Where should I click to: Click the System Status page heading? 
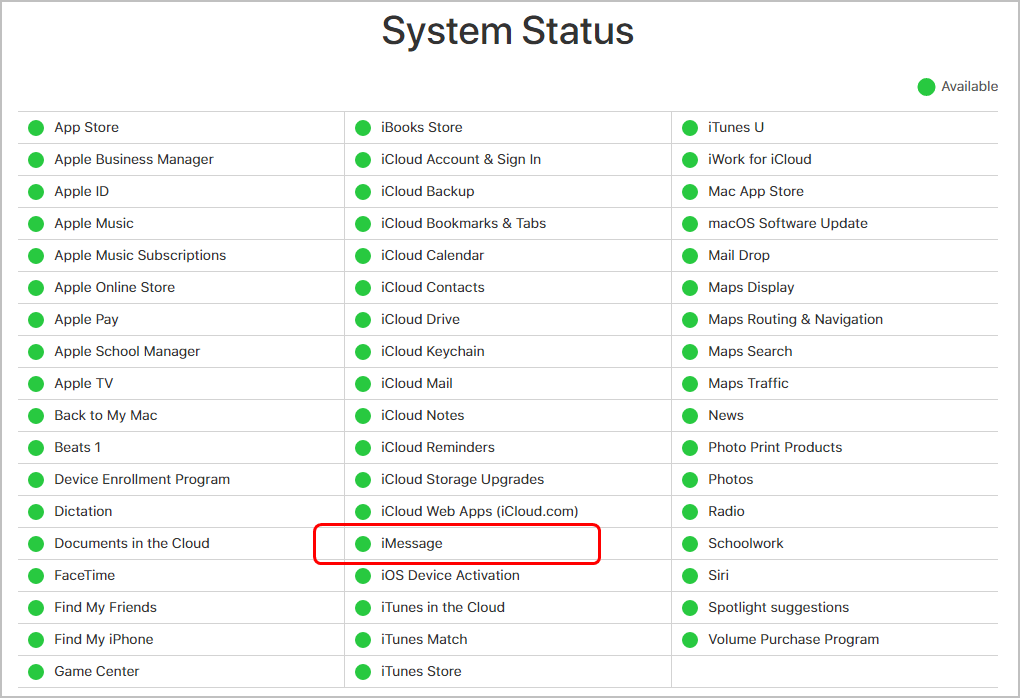(x=507, y=31)
